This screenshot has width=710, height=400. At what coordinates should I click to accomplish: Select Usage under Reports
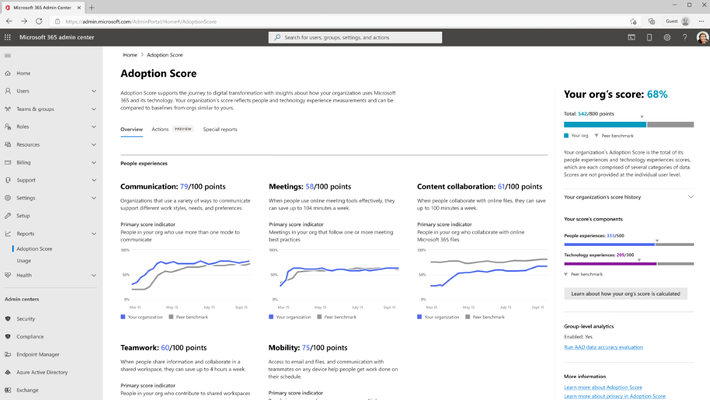(24, 260)
